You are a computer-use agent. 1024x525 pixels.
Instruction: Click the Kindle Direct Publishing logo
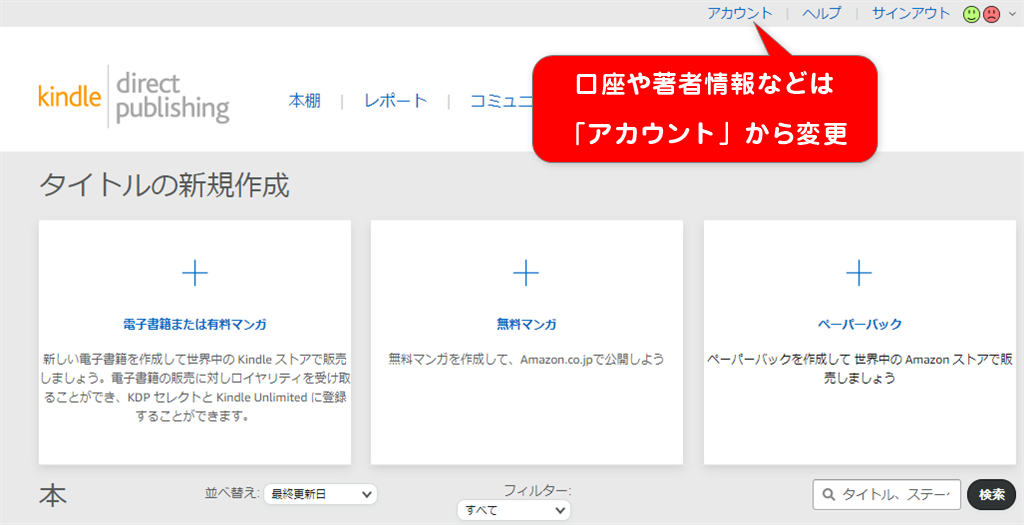(x=134, y=97)
